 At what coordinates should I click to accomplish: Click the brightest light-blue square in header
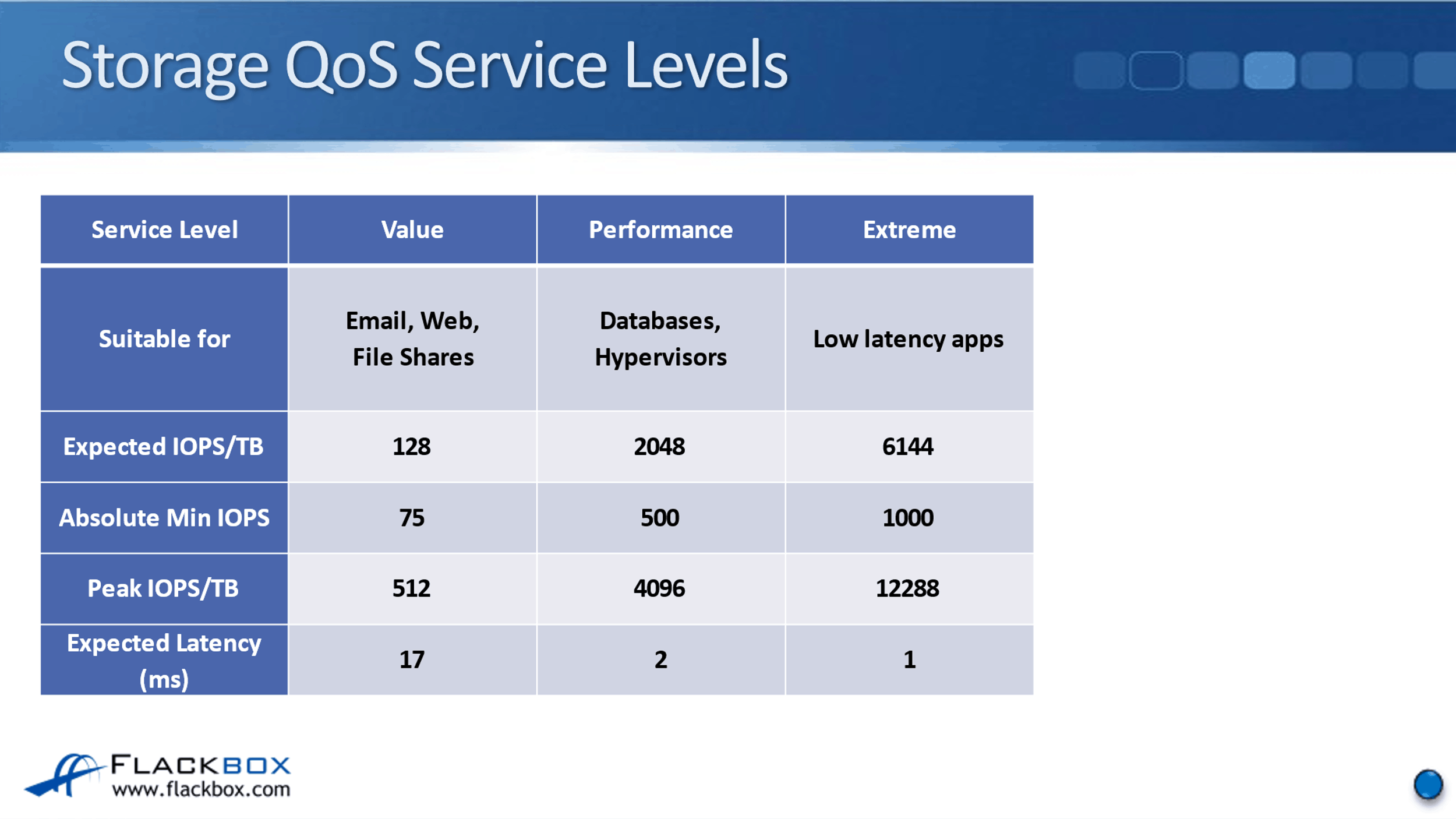pos(1268,70)
